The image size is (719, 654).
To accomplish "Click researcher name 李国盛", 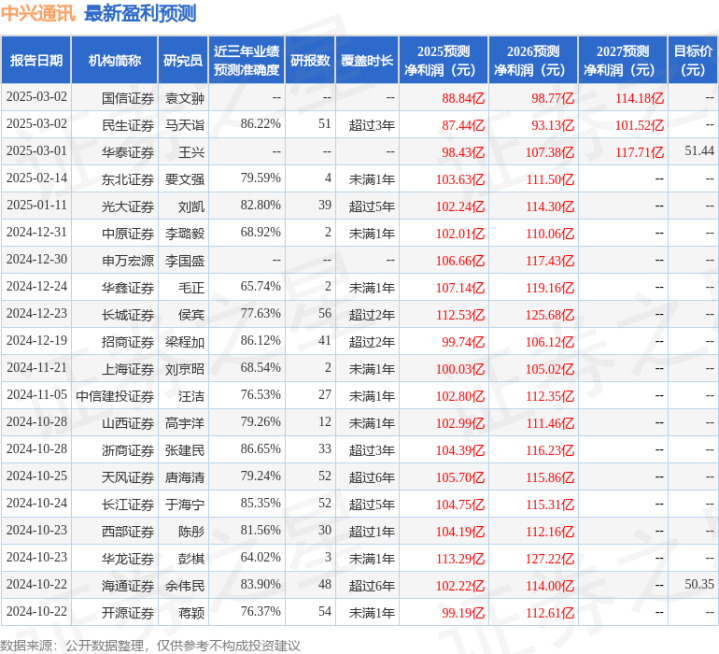I will (x=185, y=260).
